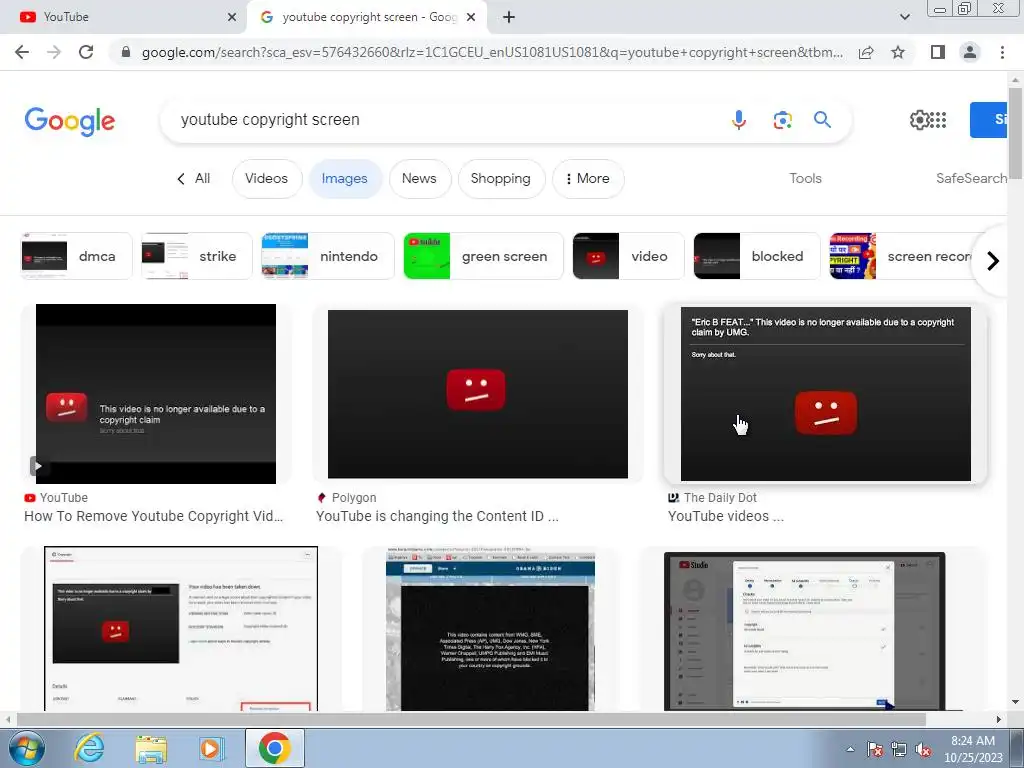This screenshot has height=768, width=1024.
Task: Reload the page with the refresh icon
Action: (86, 52)
